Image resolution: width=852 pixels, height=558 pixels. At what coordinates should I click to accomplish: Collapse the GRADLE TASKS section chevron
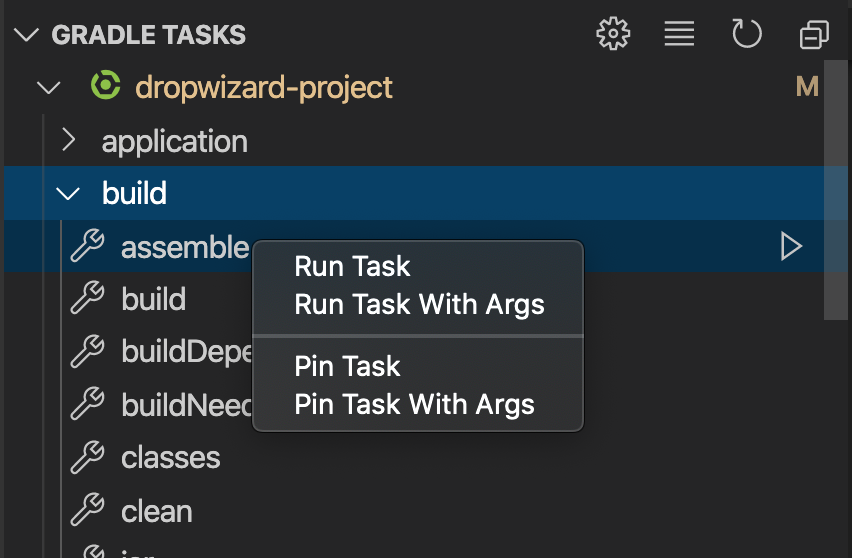pyautogui.click(x=26, y=35)
